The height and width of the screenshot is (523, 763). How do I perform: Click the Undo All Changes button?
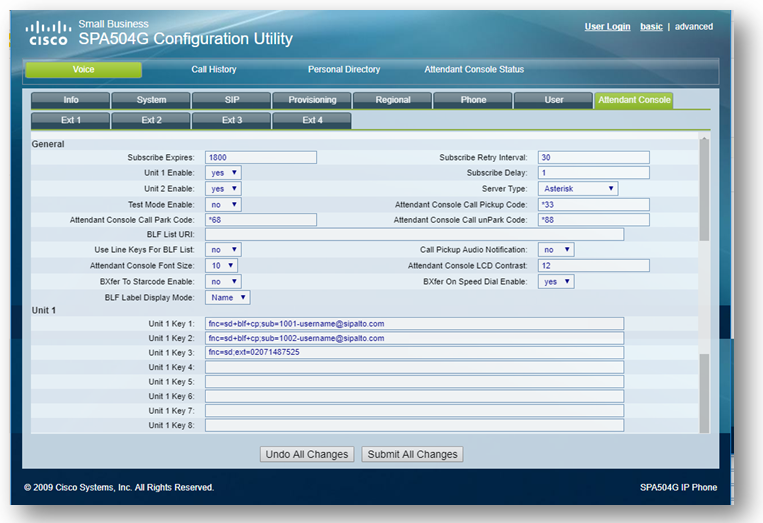(307, 454)
